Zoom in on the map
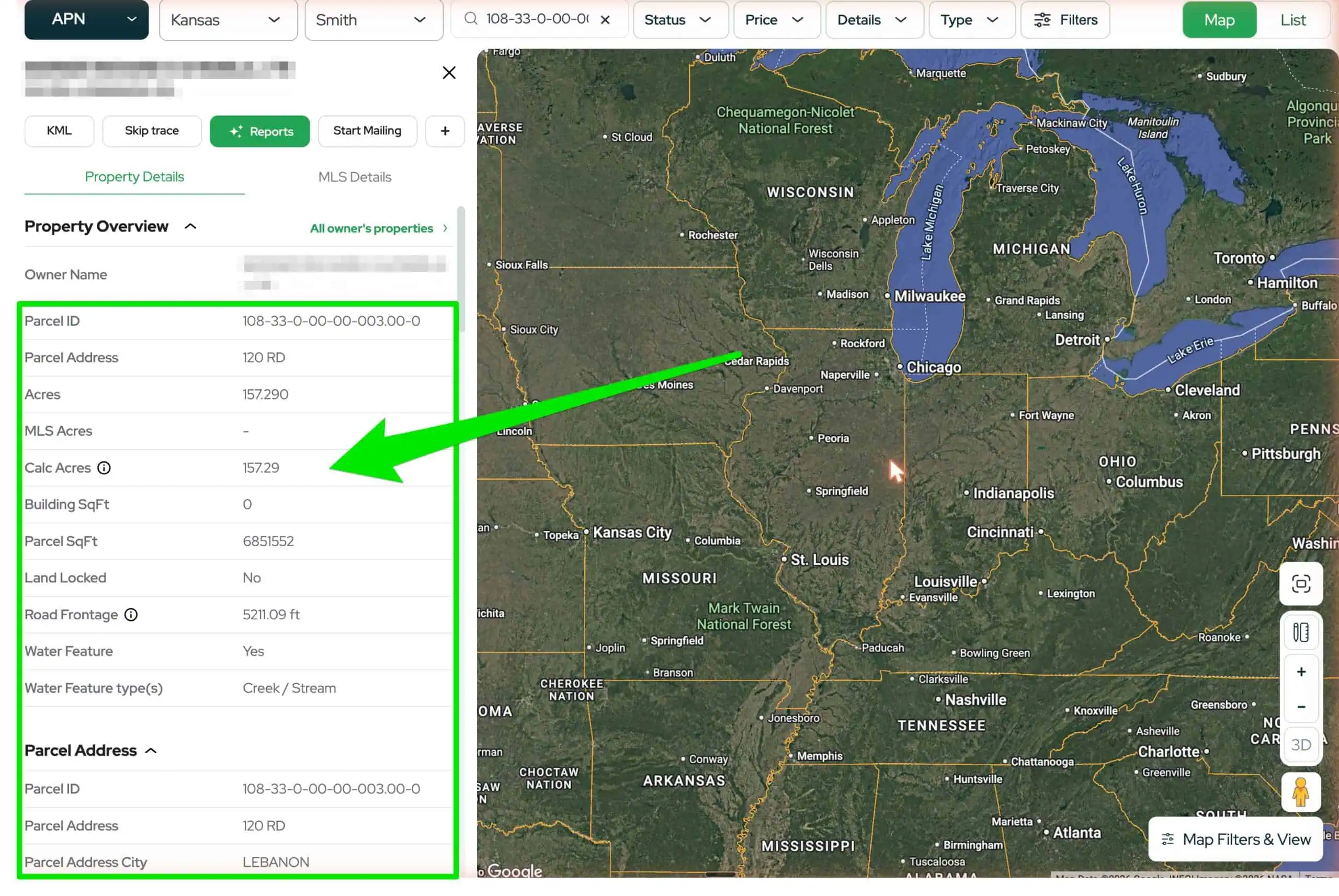 coord(1301,672)
